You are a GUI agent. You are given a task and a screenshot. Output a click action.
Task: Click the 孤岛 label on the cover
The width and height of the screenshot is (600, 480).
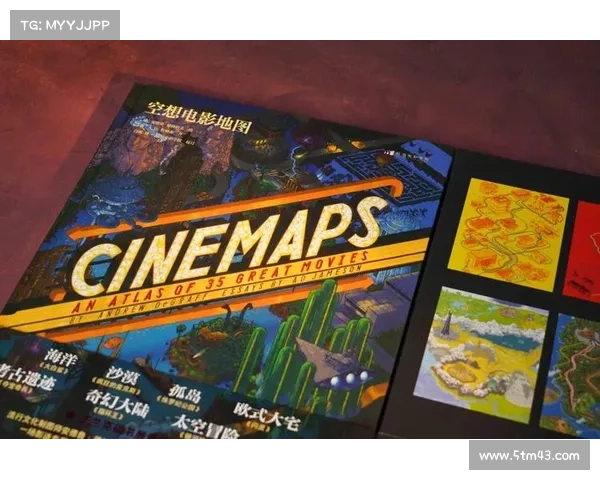tap(185, 393)
